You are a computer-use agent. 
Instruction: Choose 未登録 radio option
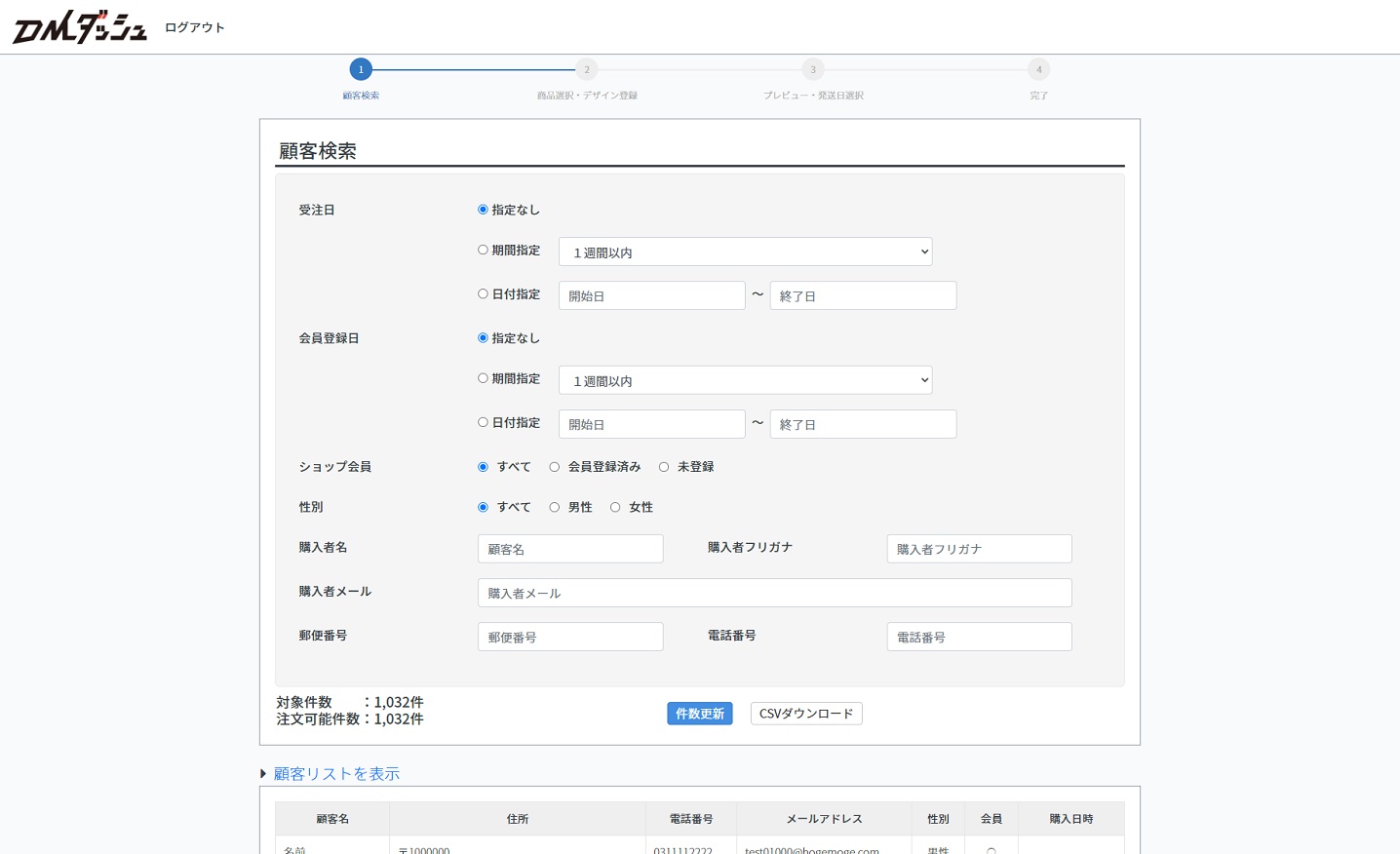click(664, 467)
